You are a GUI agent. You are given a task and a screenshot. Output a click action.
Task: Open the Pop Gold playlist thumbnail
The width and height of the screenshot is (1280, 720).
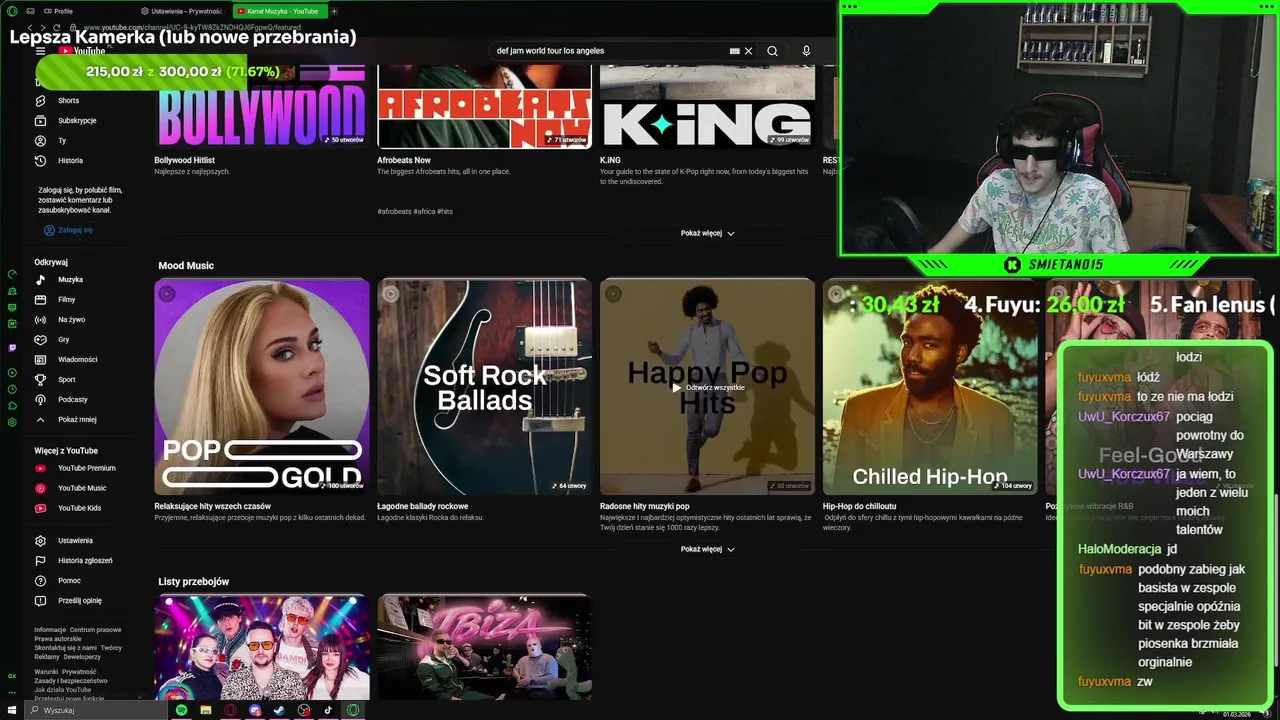tap(262, 387)
